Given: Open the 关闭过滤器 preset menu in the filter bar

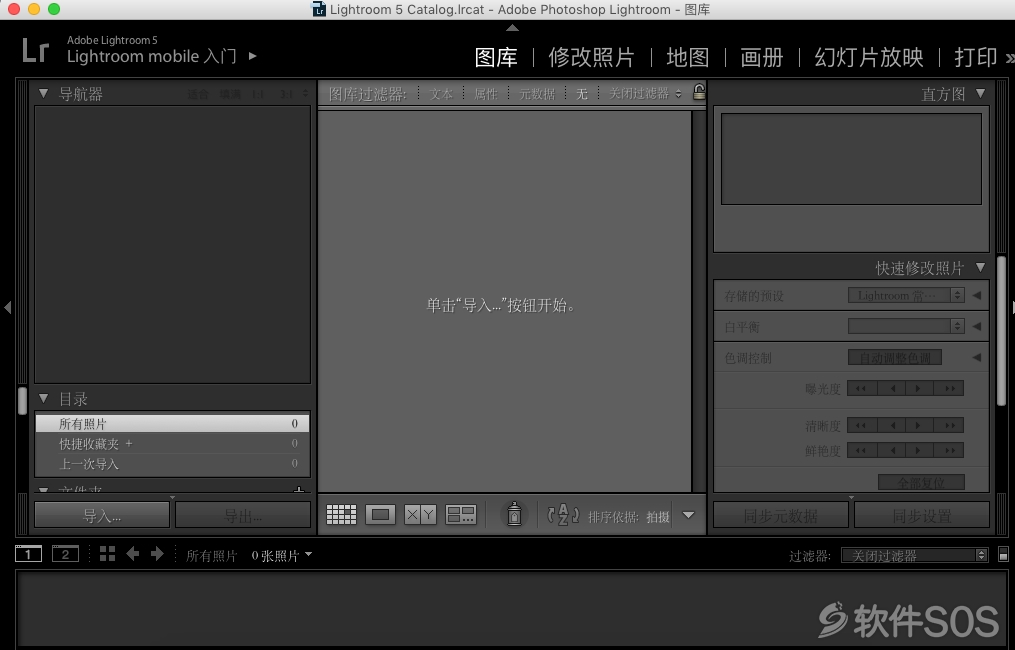Looking at the screenshot, I should [645, 94].
